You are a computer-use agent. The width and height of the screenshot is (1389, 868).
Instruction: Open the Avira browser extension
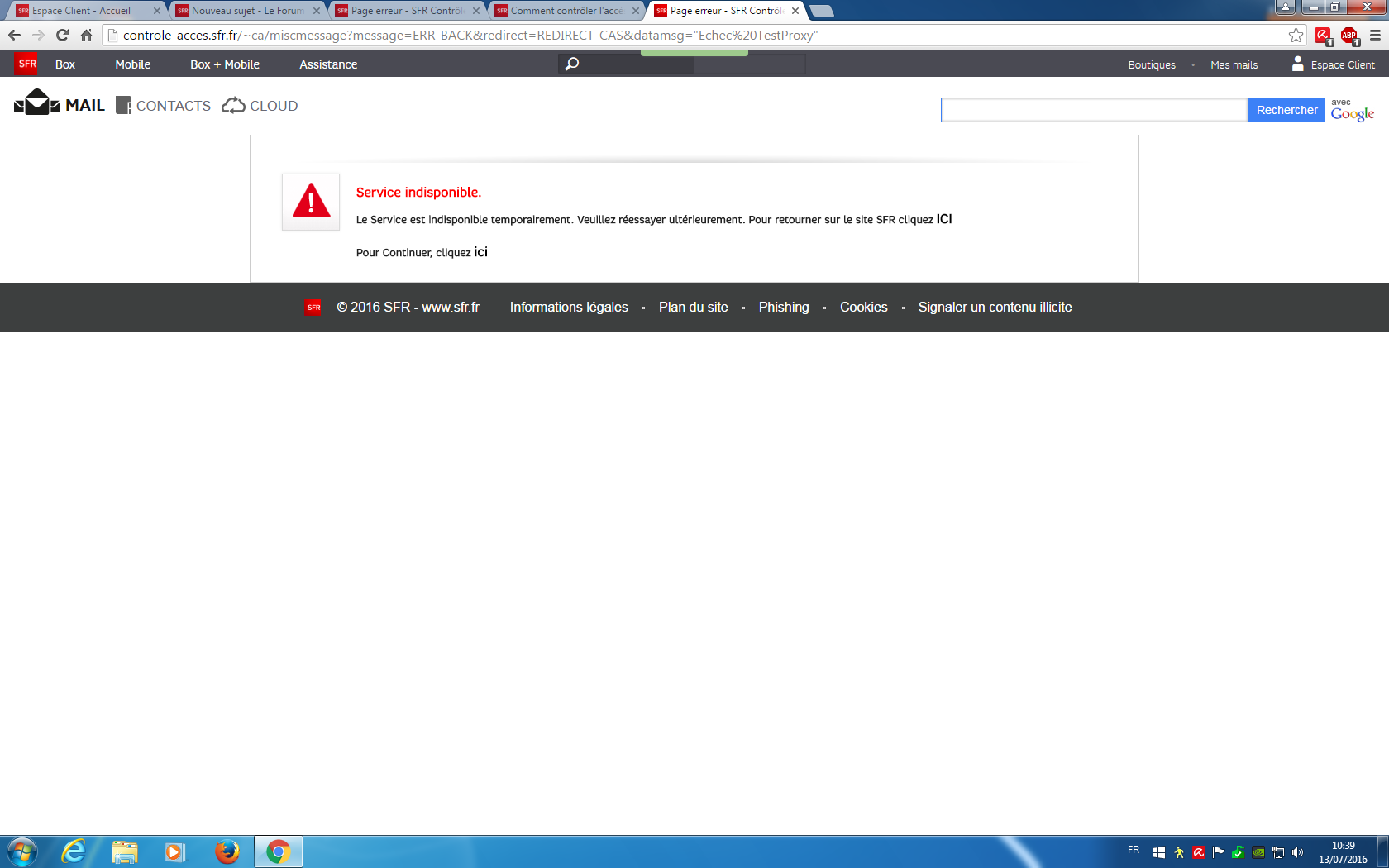click(1323, 36)
